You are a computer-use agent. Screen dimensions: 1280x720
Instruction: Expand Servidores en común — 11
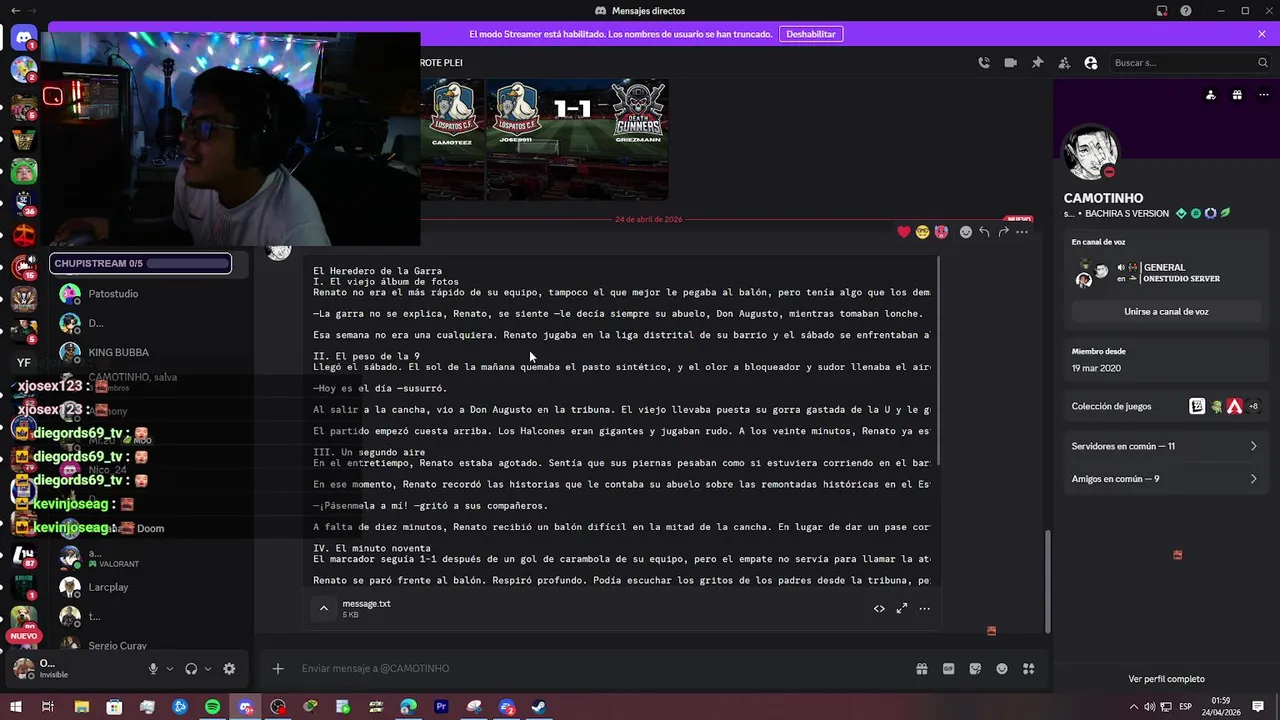pyautogui.click(x=1165, y=446)
